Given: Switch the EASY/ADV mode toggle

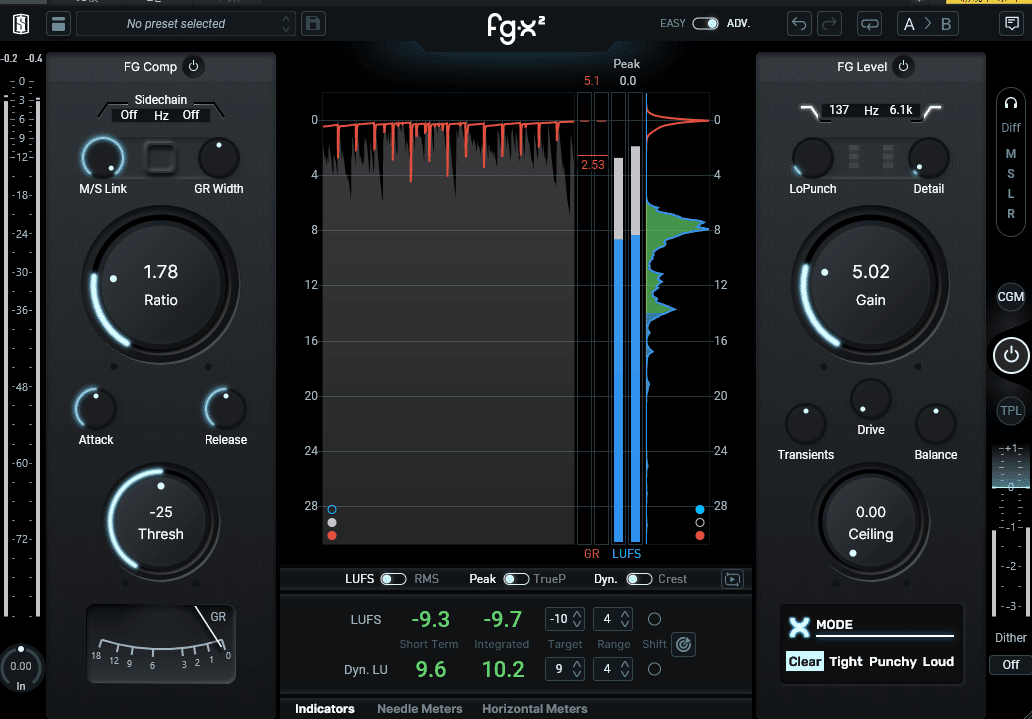Looking at the screenshot, I should (x=706, y=24).
